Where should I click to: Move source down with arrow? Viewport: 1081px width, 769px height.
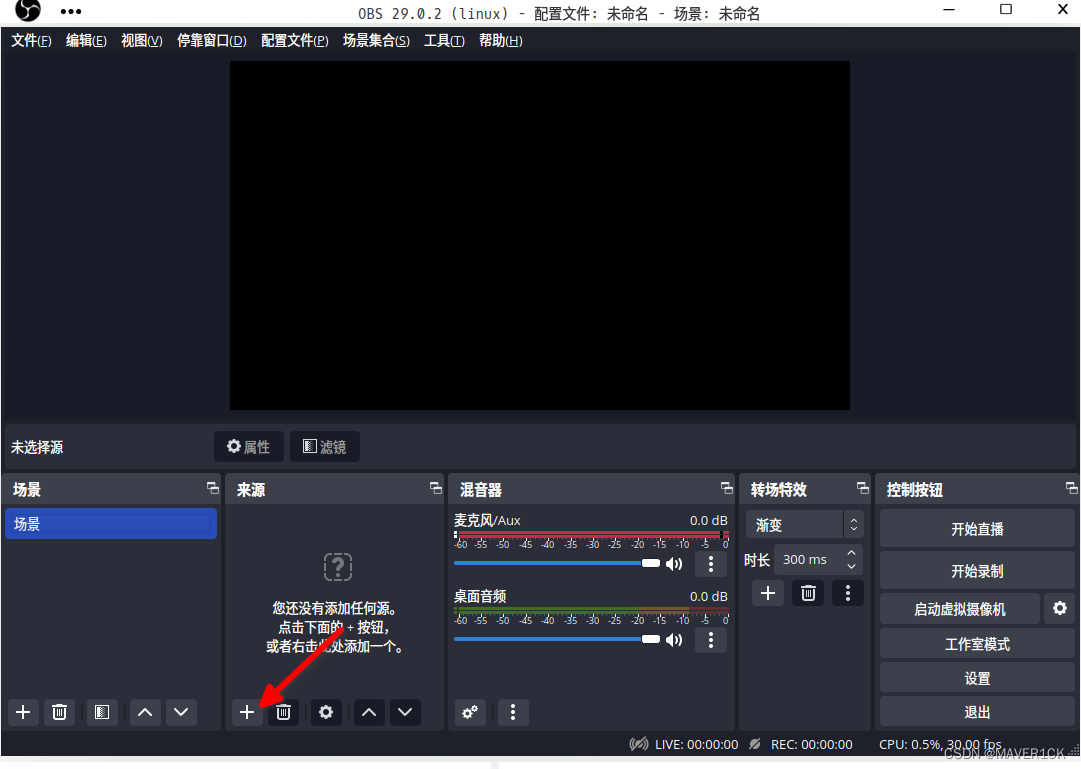tap(405, 712)
